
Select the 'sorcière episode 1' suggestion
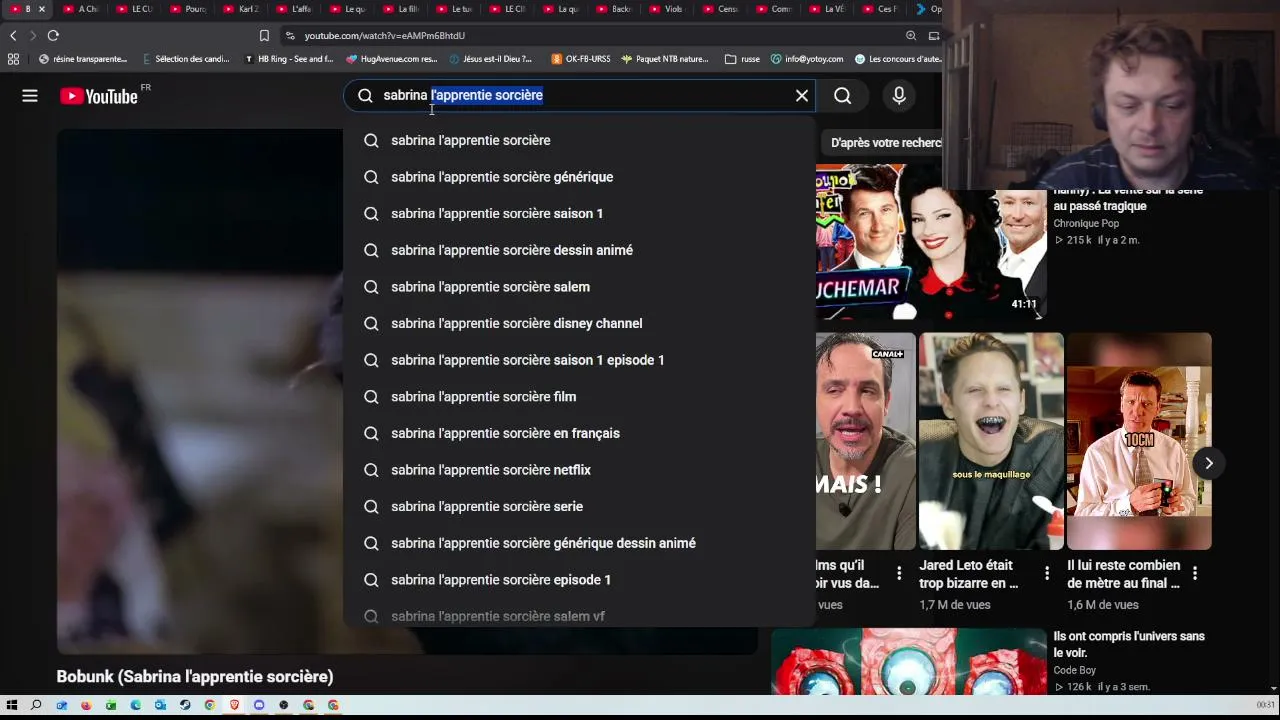coord(579,580)
